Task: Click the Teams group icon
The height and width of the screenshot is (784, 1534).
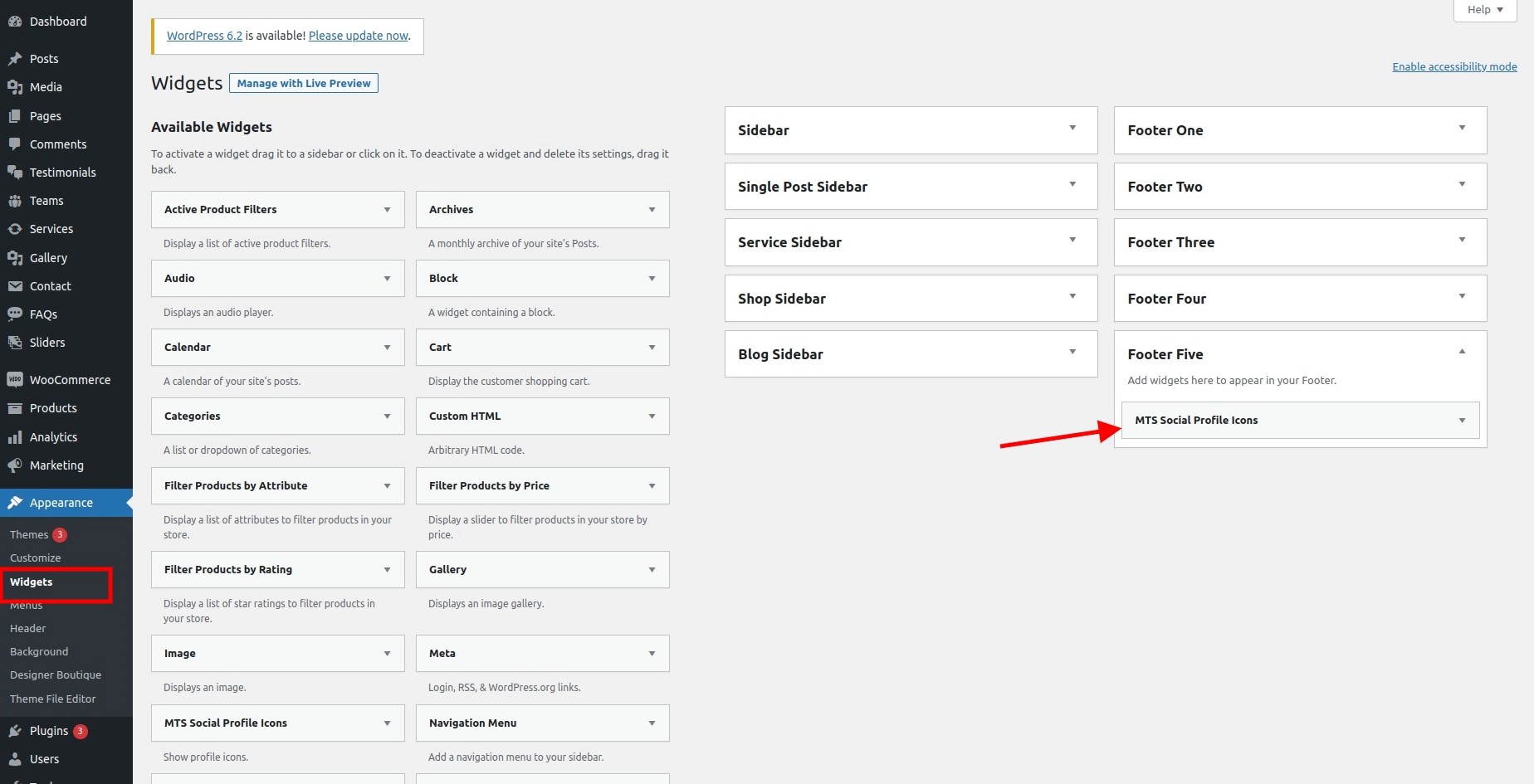Action: [15, 201]
